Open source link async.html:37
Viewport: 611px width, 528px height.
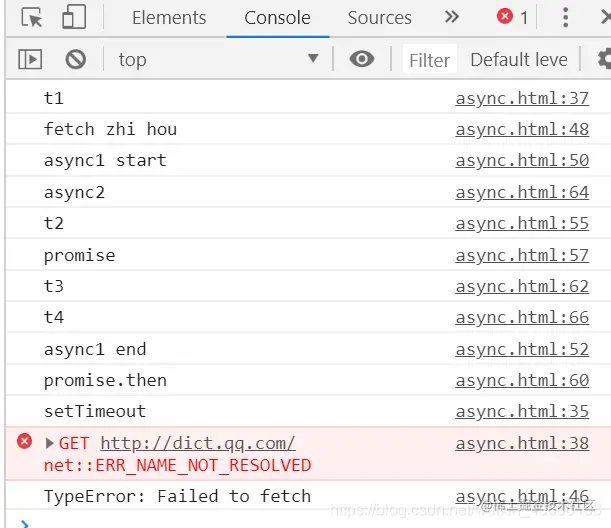coord(522,98)
